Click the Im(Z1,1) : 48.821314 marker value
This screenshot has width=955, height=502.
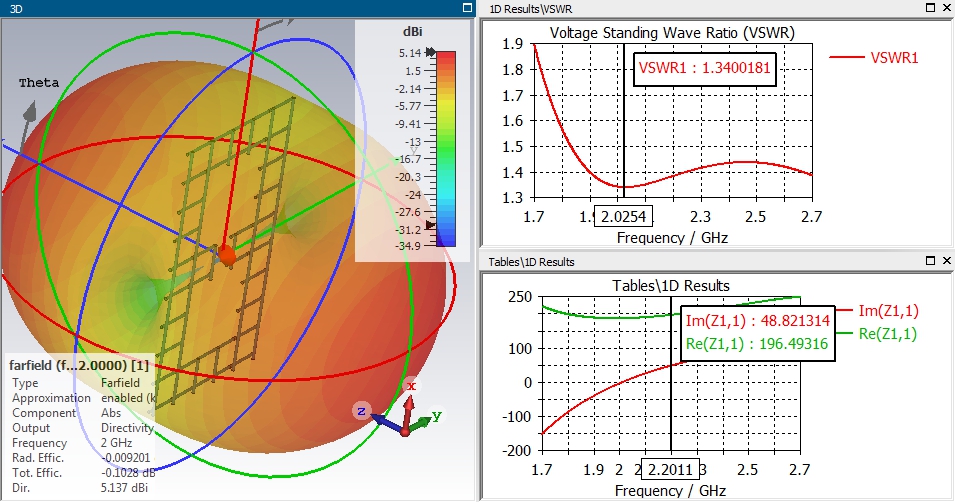click(x=758, y=321)
